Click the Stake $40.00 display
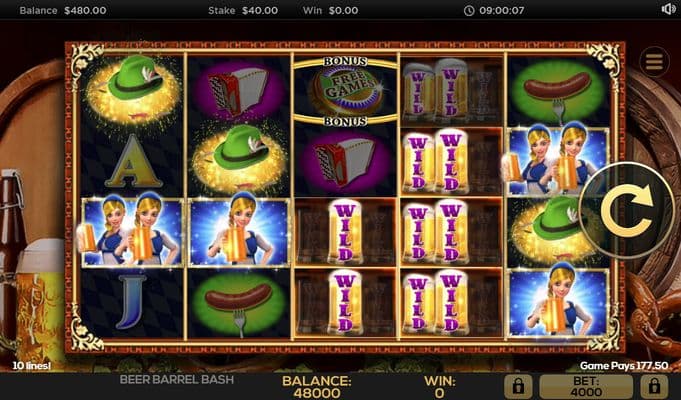This screenshot has width=681, height=400. [x=243, y=10]
